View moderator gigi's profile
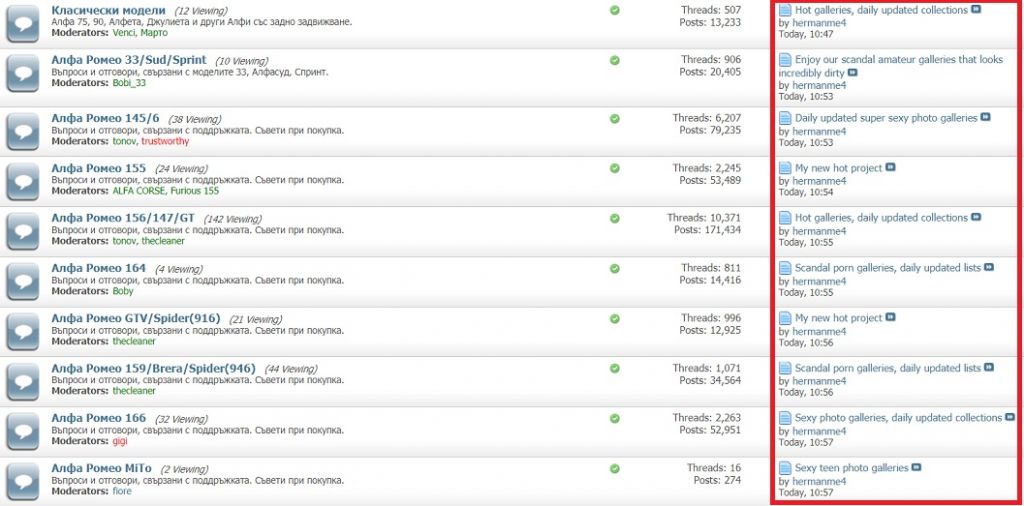 point(120,441)
